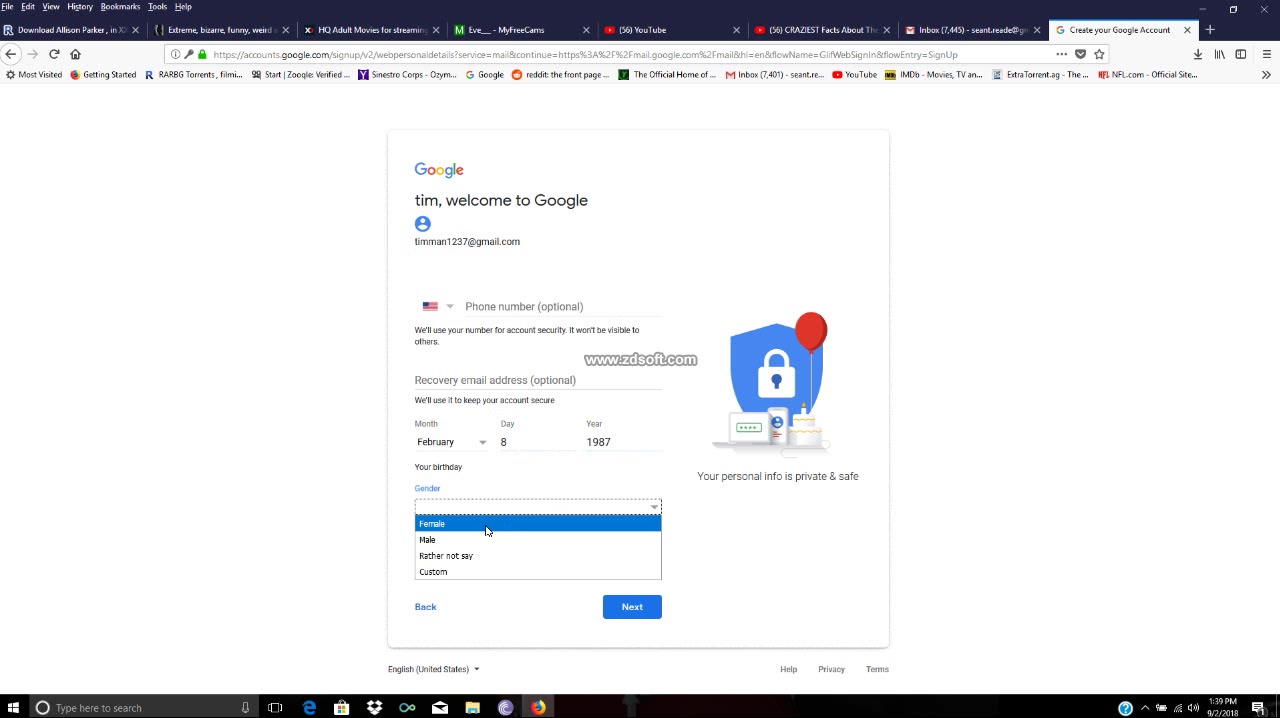This screenshot has height=718, width=1280.
Task: Go to the Firefox home page icon
Action: (x=75, y=54)
